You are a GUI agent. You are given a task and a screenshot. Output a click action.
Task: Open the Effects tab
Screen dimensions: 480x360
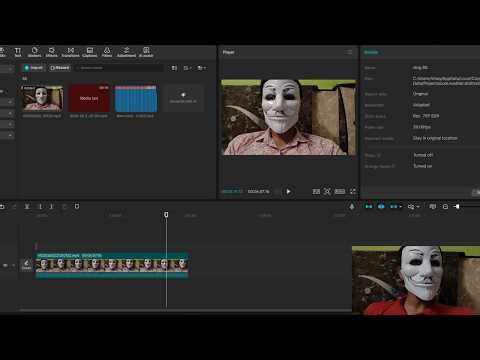[52, 52]
